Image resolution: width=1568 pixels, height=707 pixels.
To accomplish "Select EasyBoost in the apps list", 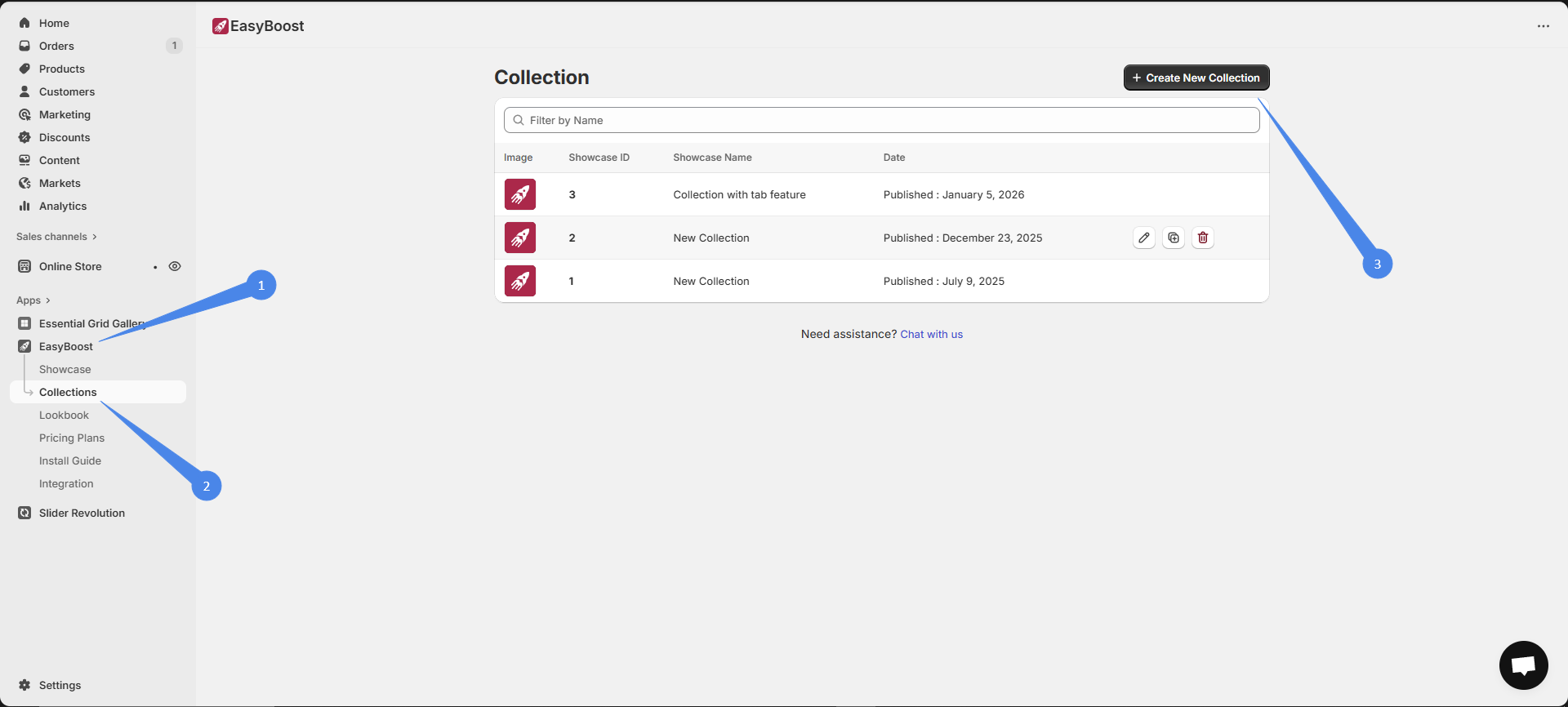I will point(65,346).
